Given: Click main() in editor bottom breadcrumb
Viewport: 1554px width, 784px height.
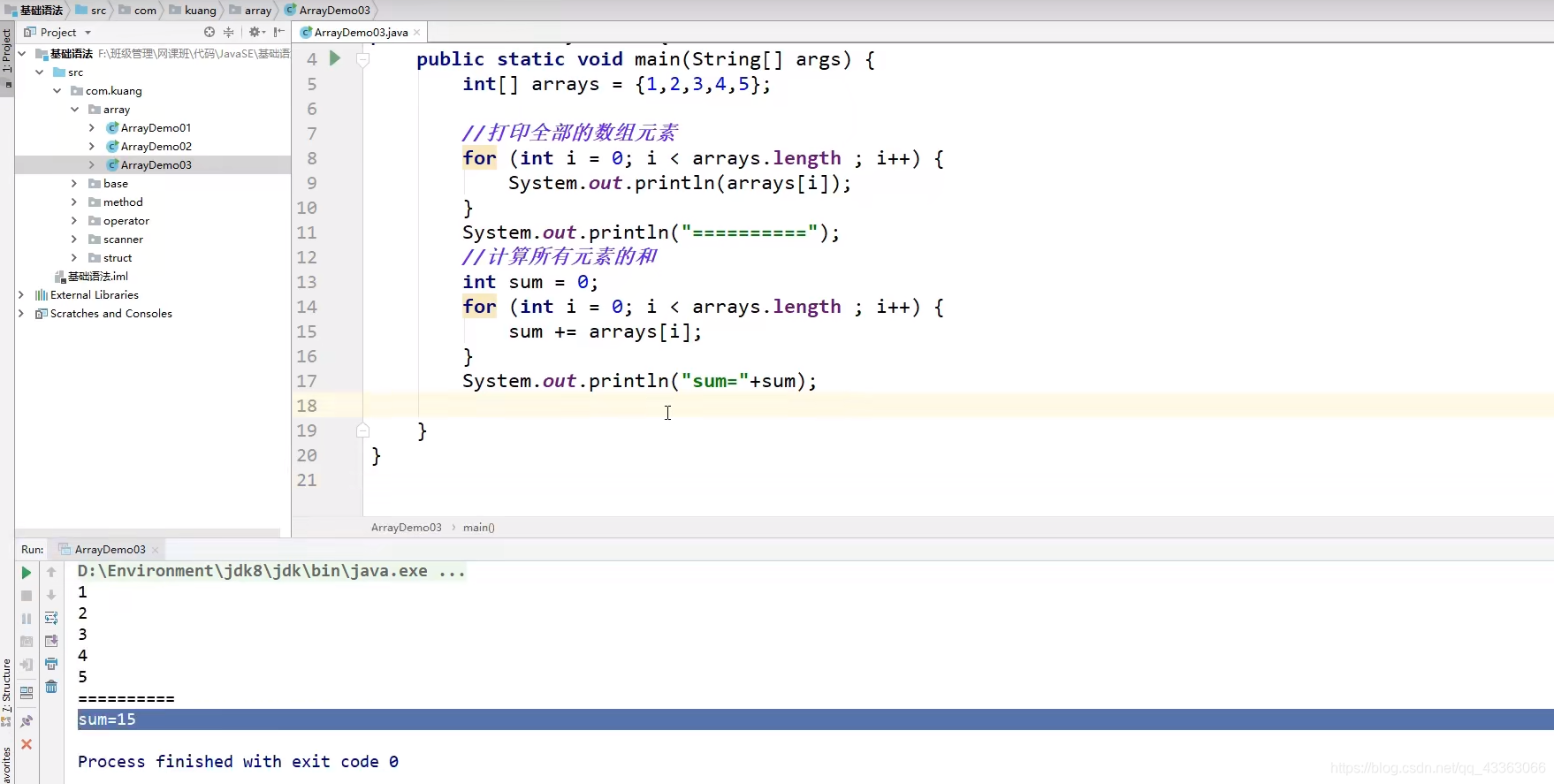Looking at the screenshot, I should (478, 527).
